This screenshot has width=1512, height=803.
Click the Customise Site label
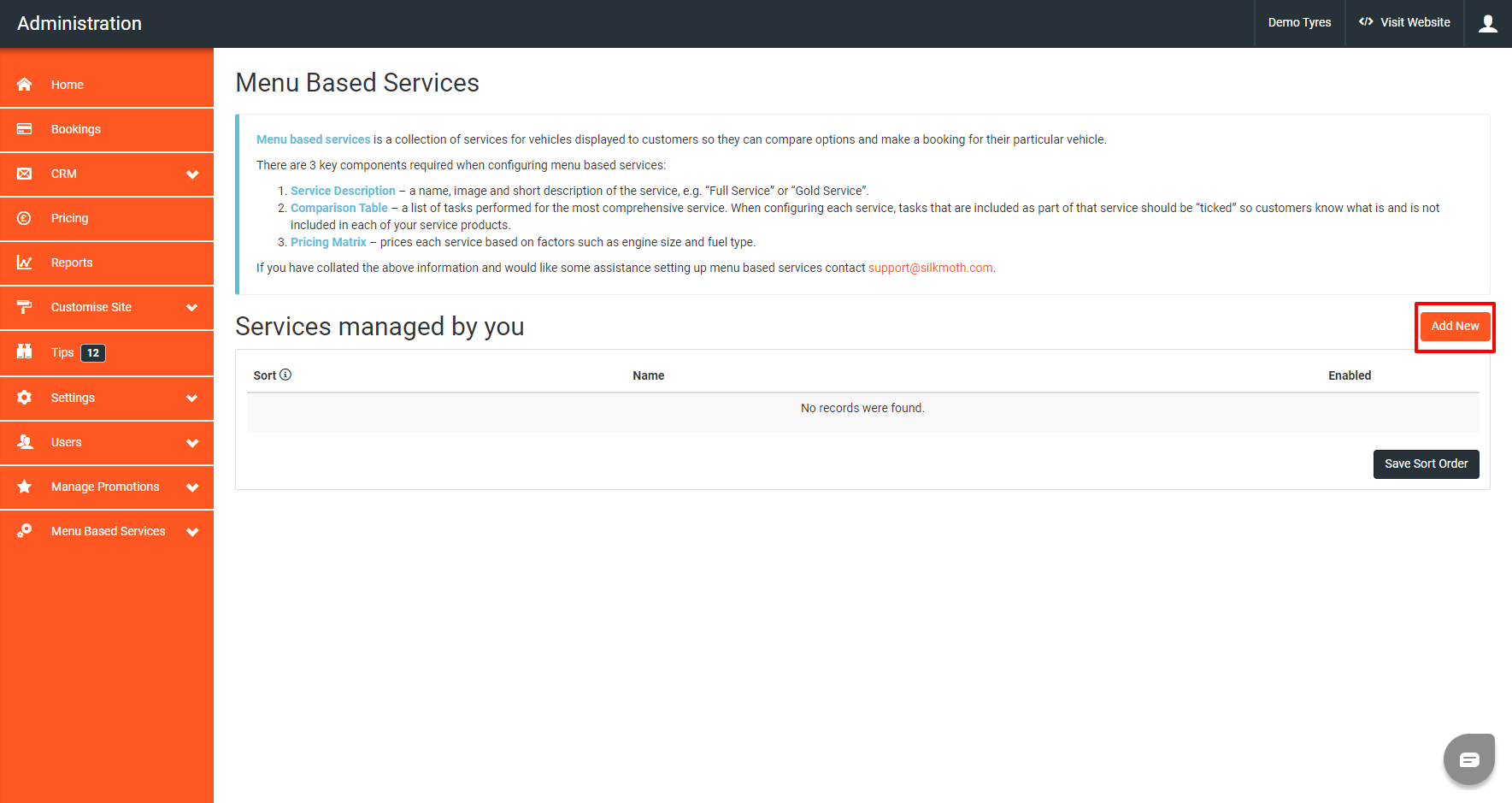coord(91,307)
